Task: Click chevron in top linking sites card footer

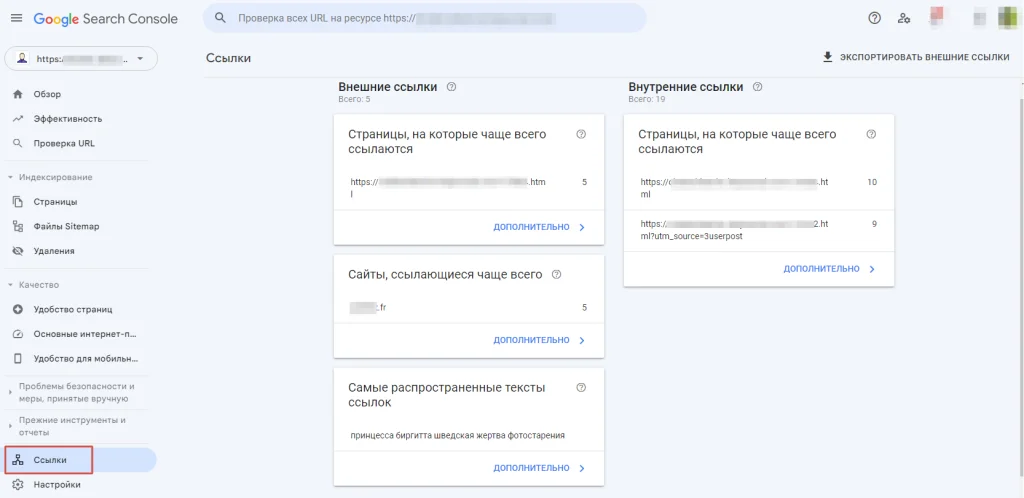Action: (x=582, y=340)
